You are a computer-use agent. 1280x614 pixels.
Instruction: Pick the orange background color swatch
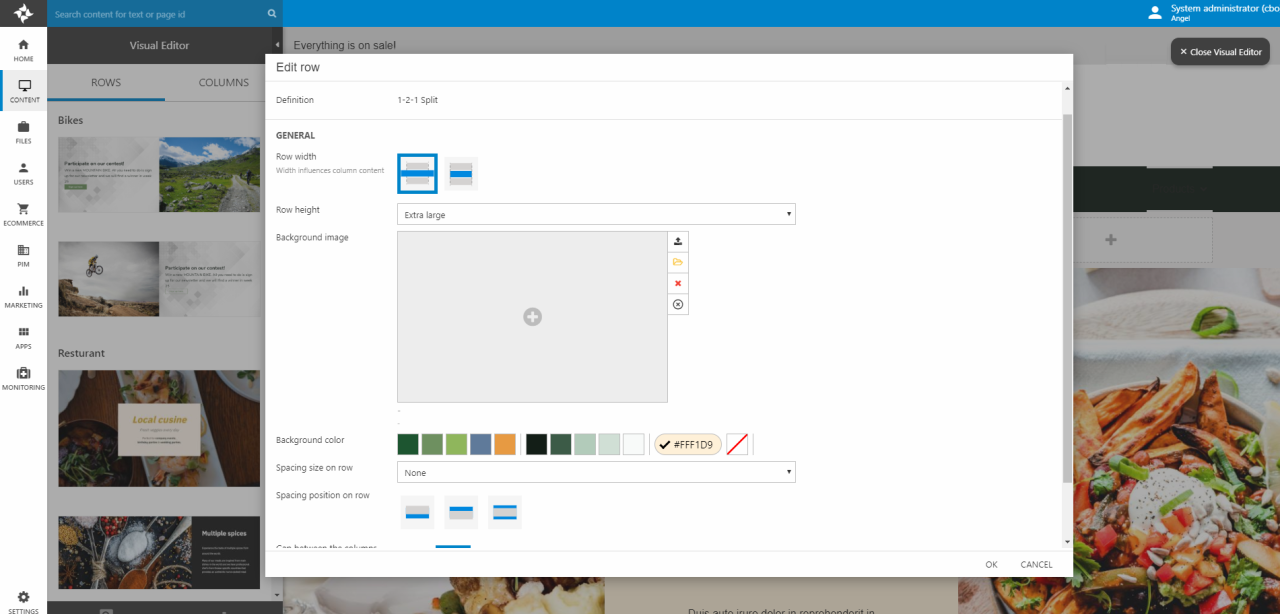click(x=505, y=444)
